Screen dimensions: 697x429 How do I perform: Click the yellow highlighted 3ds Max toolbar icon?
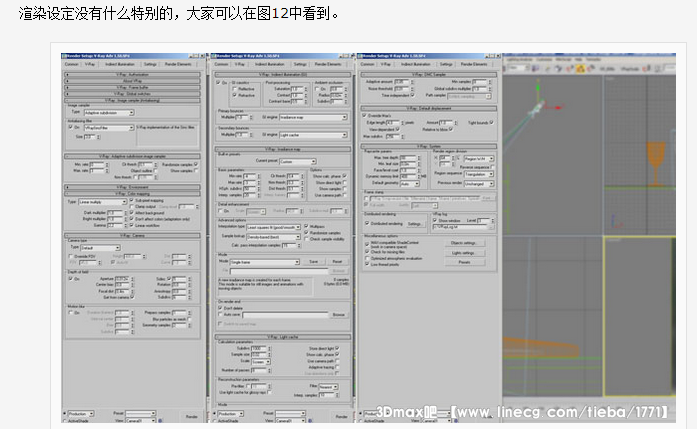[580, 68]
